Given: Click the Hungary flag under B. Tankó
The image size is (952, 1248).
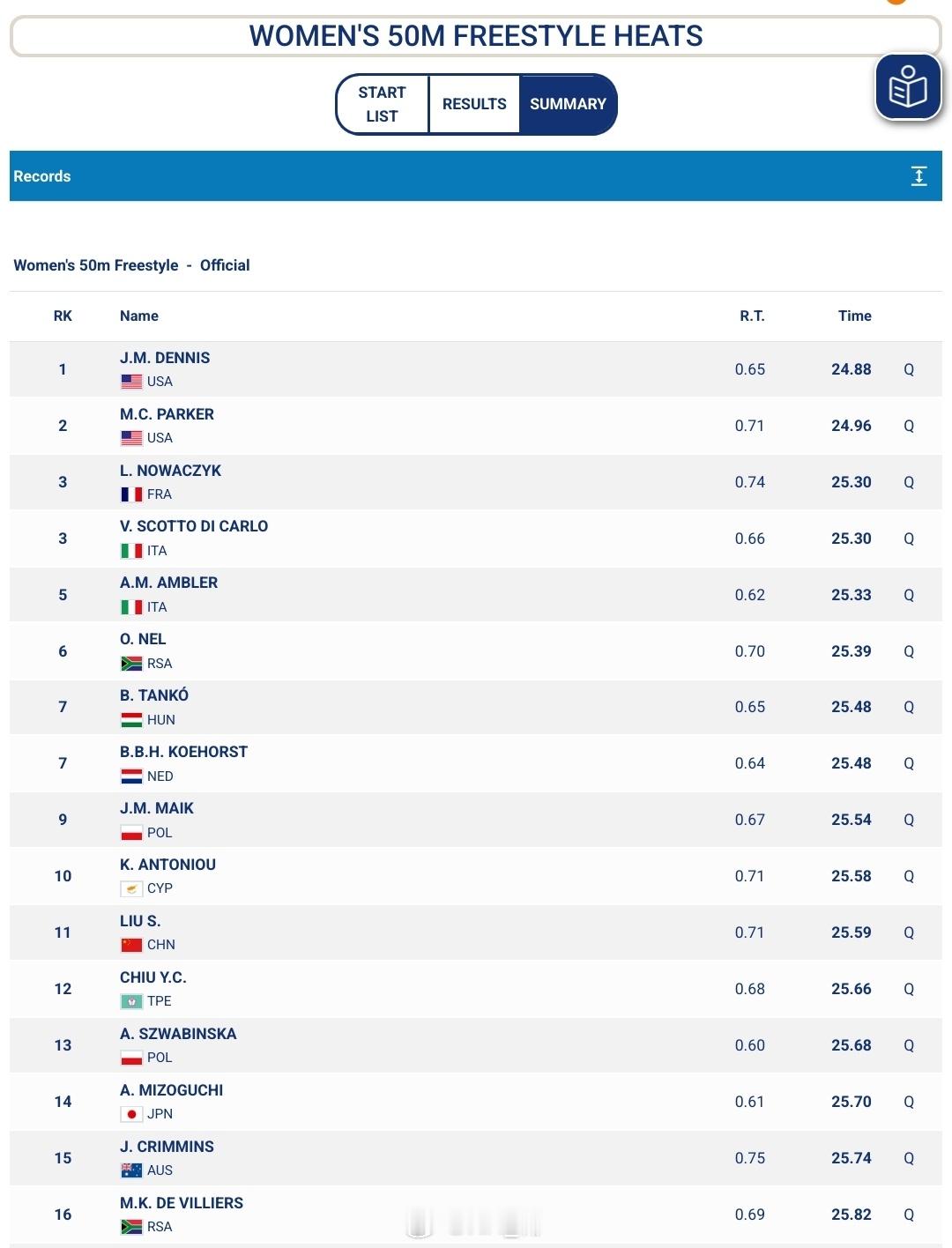Looking at the screenshot, I should (131, 720).
